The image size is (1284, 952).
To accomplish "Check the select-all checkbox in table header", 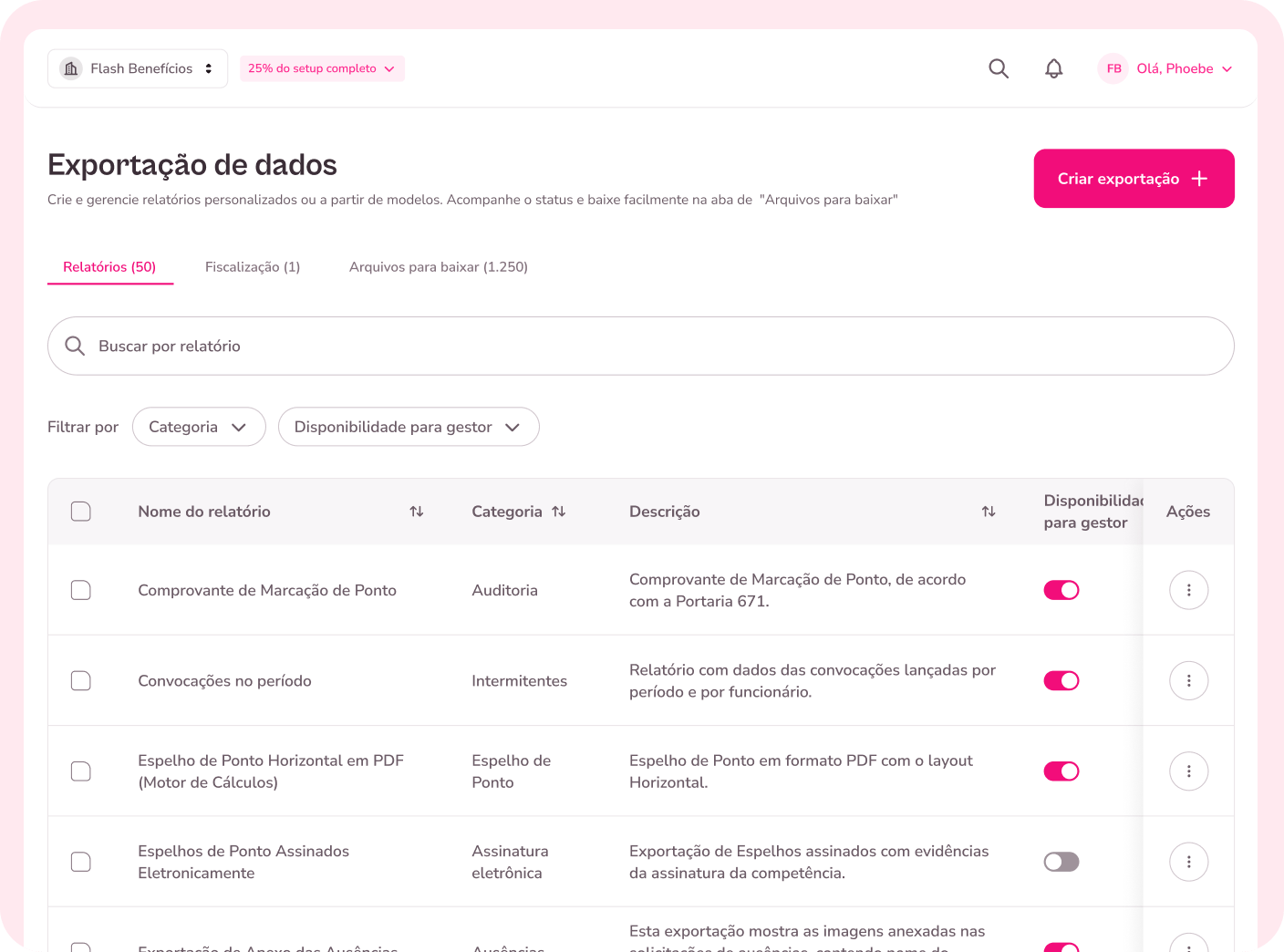I will click(x=81, y=512).
